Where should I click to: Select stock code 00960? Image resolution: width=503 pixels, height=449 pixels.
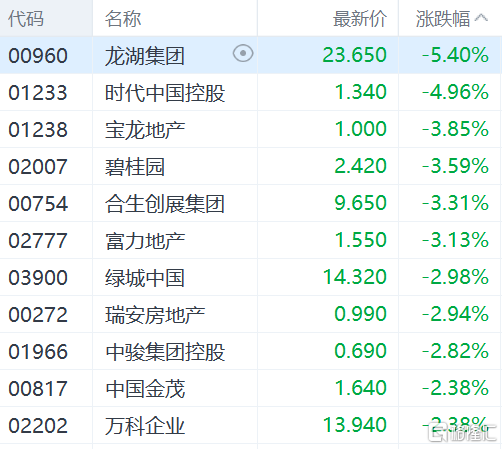click(38, 55)
